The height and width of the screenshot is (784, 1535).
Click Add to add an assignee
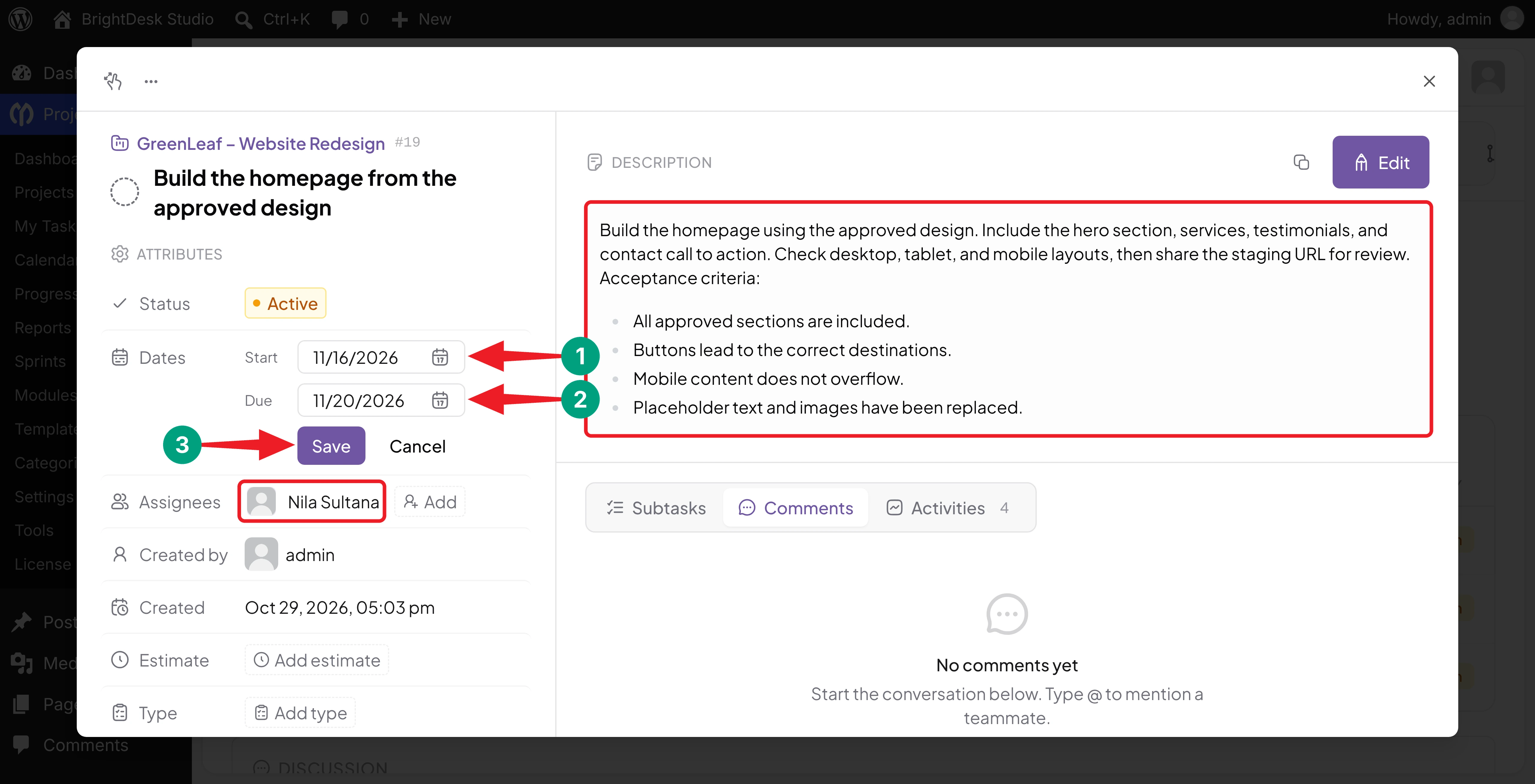tap(430, 502)
